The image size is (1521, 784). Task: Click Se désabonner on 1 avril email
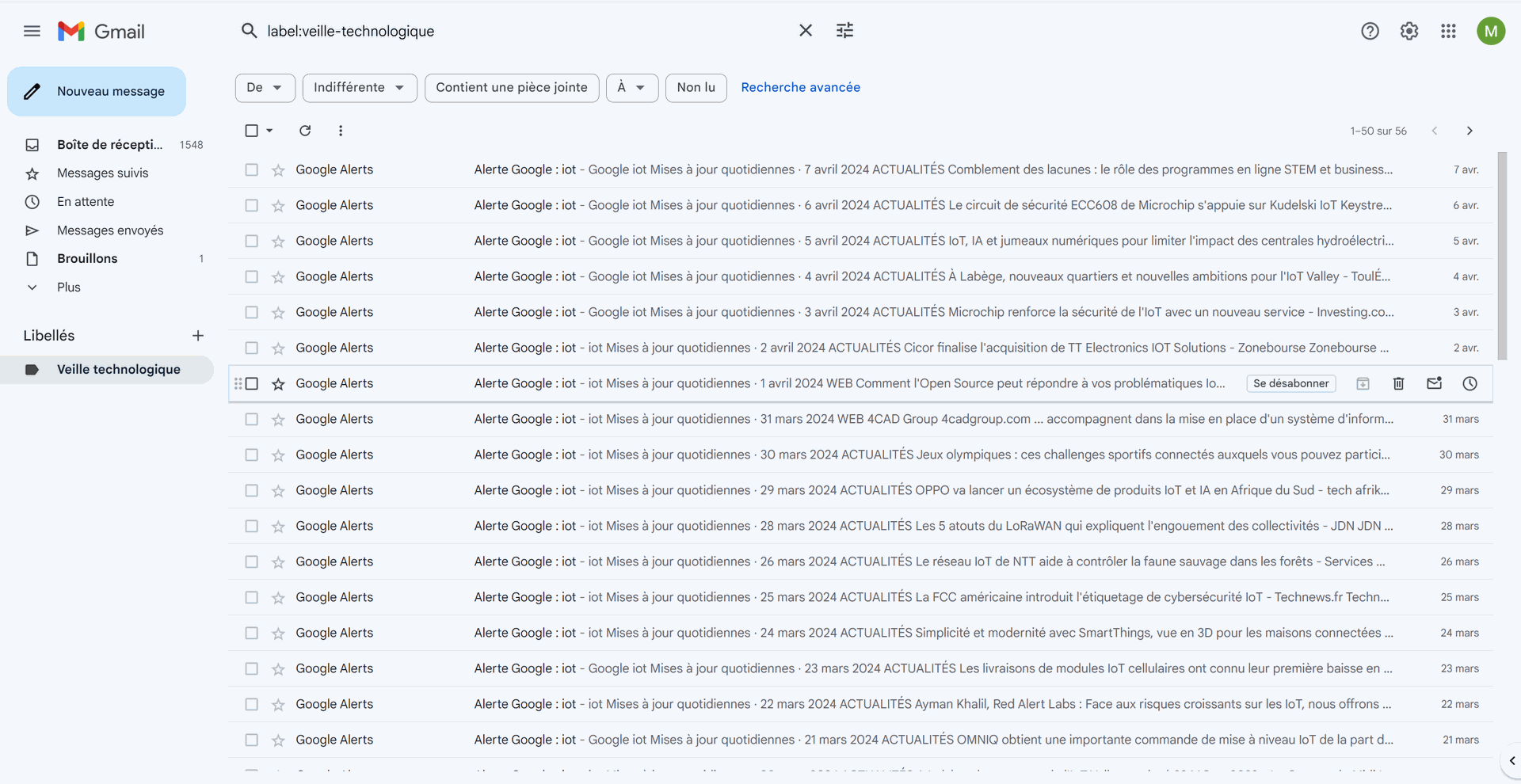pos(1291,384)
